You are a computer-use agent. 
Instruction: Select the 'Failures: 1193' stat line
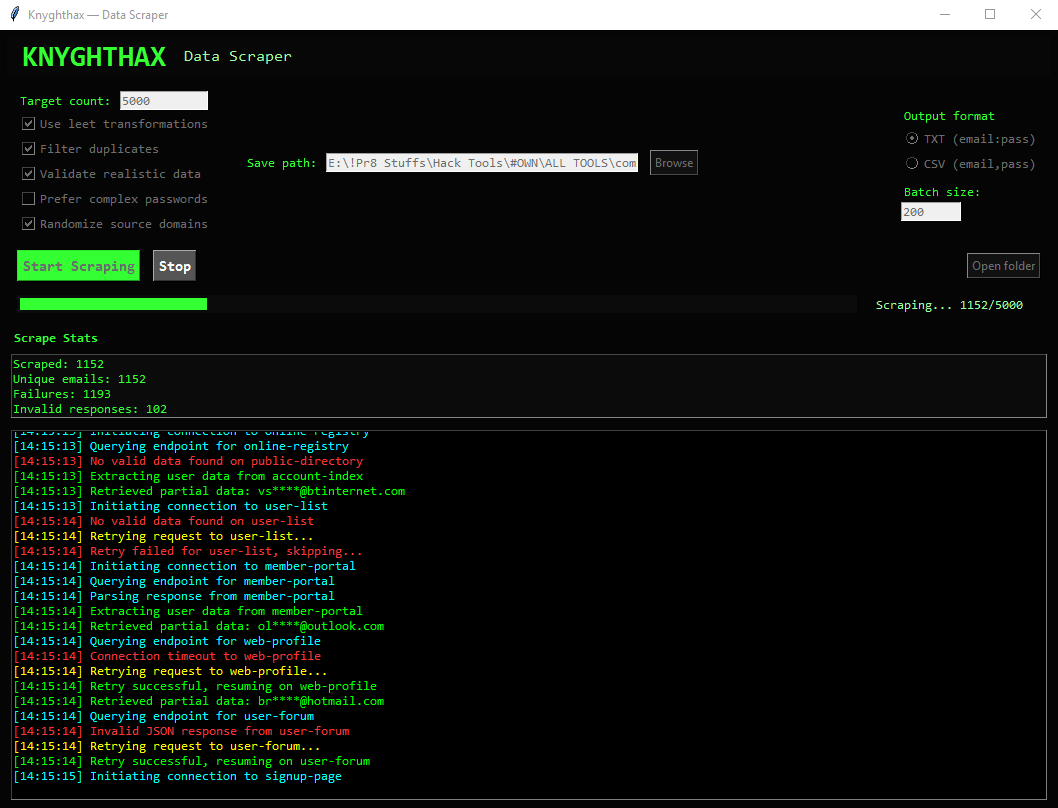[62, 394]
